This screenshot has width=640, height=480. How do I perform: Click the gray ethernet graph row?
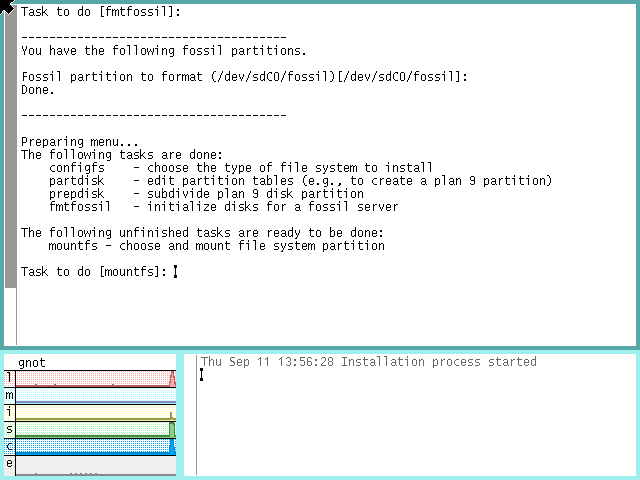pos(95,464)
